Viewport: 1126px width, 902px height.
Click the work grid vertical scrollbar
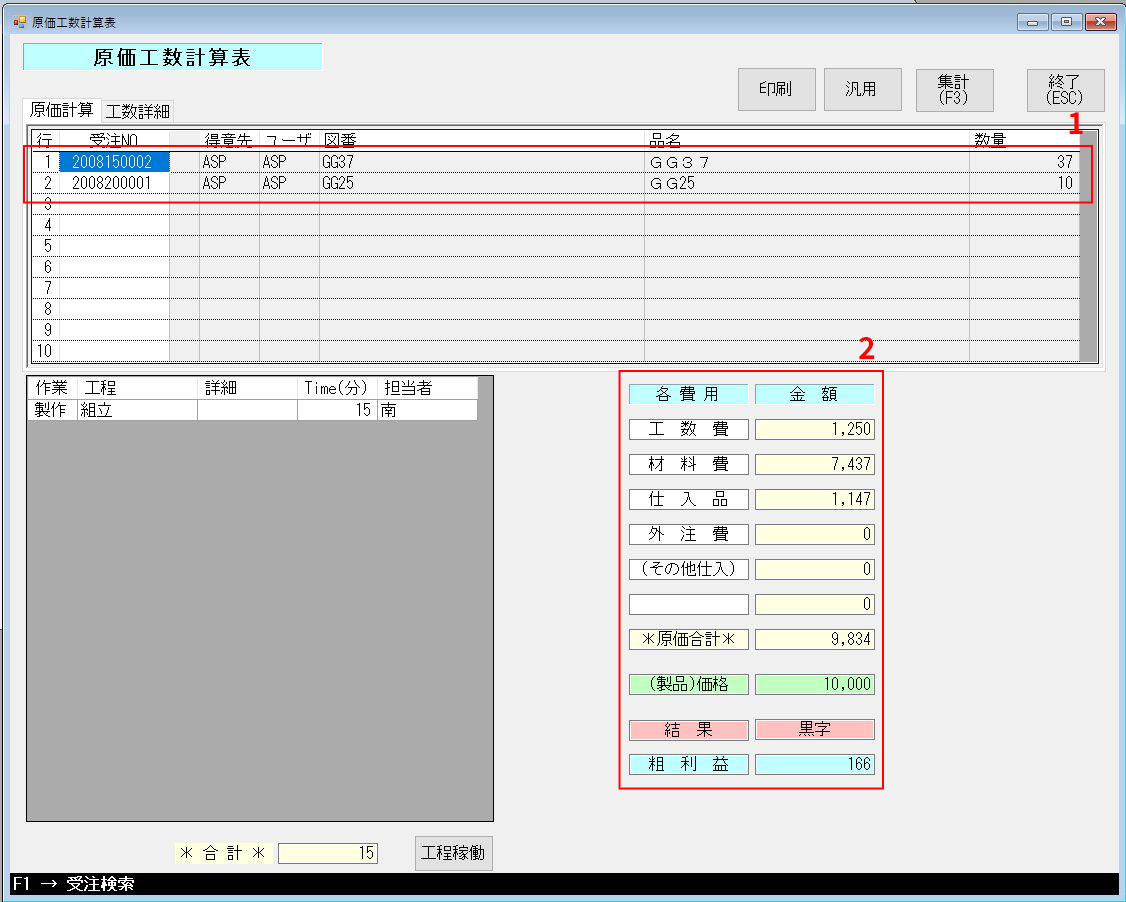tap(485, 598)
